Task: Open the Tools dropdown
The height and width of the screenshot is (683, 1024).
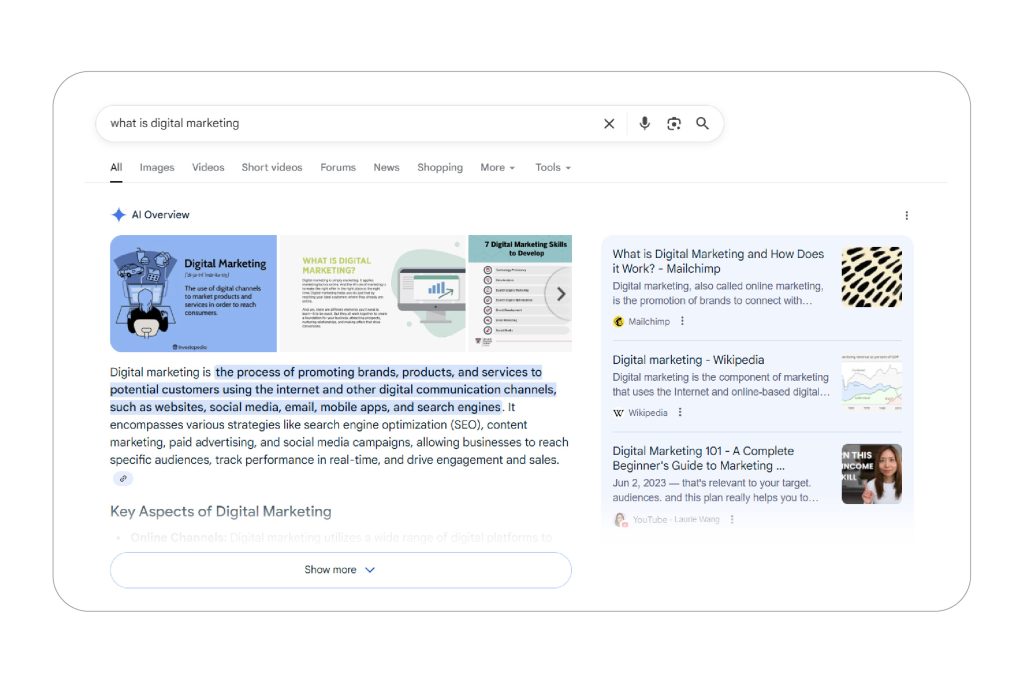Action: [553, 168]
